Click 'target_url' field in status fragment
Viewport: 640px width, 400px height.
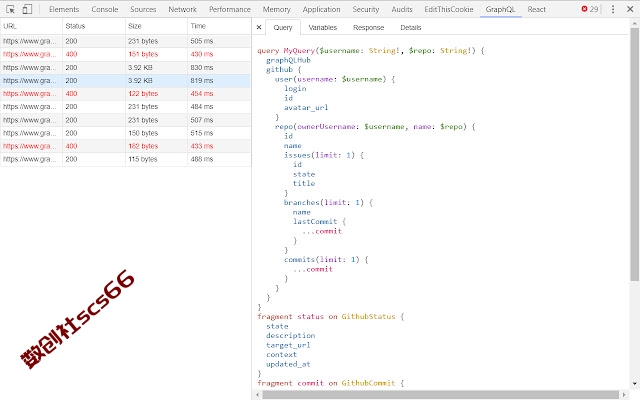288,345
